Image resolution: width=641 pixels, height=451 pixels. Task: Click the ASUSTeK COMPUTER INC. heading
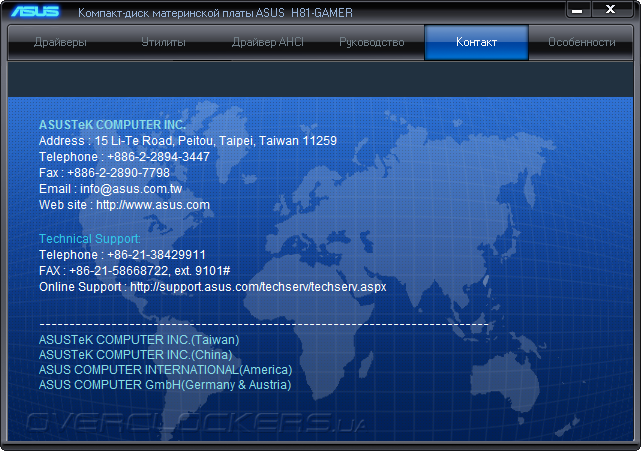click(112, 125)
